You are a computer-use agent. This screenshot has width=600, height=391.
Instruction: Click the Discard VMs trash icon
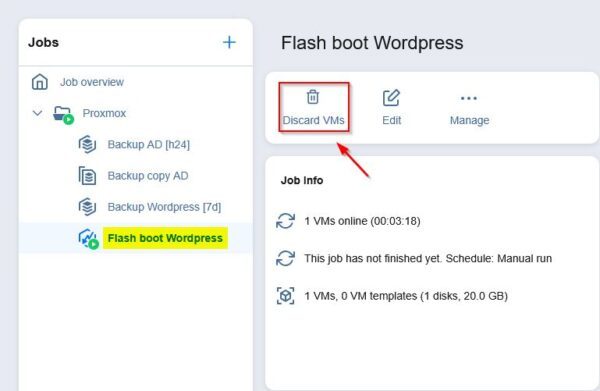pyautogui.click(x=313, y=97)
